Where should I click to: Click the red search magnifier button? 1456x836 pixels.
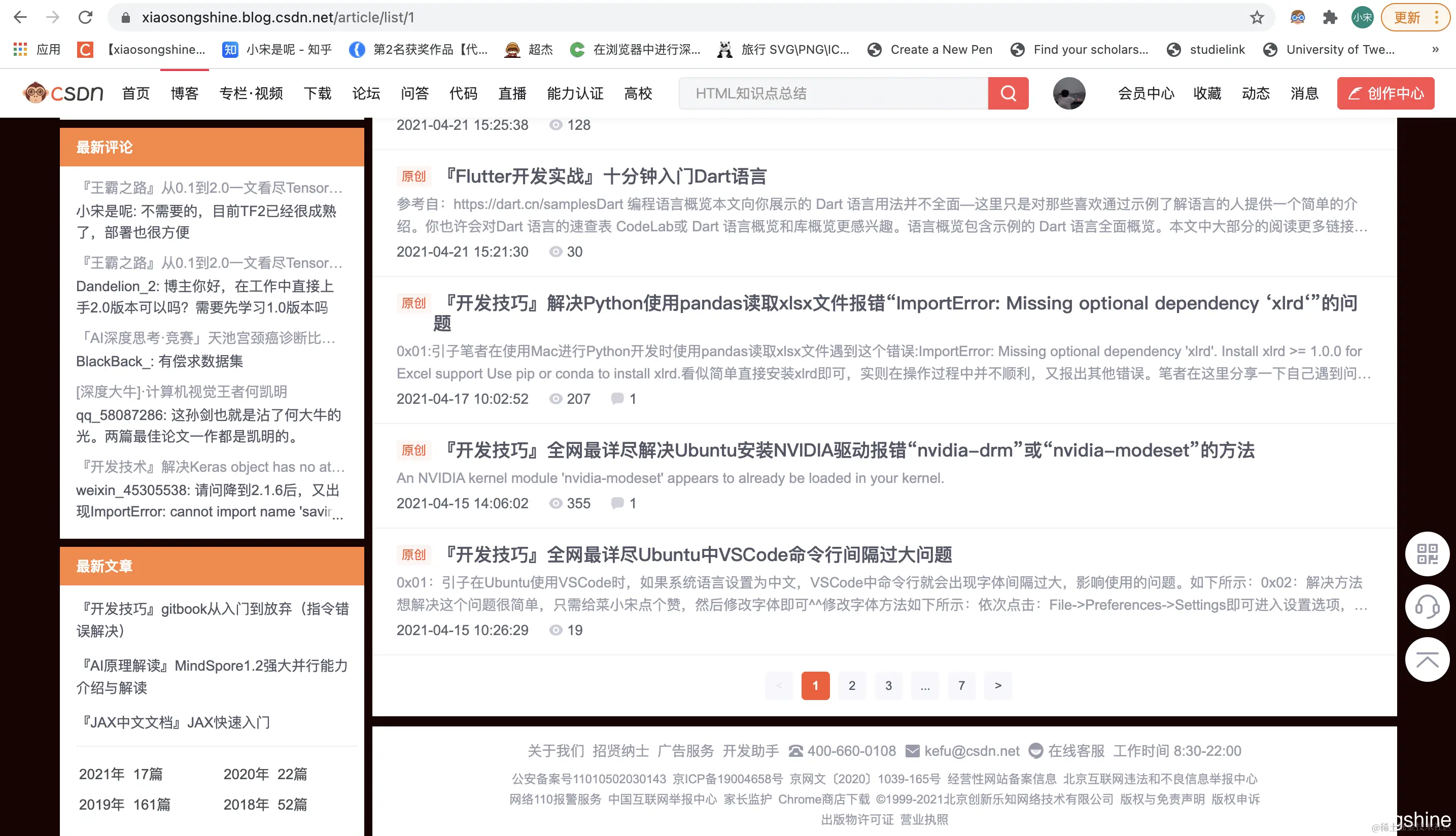point(1008,93)
